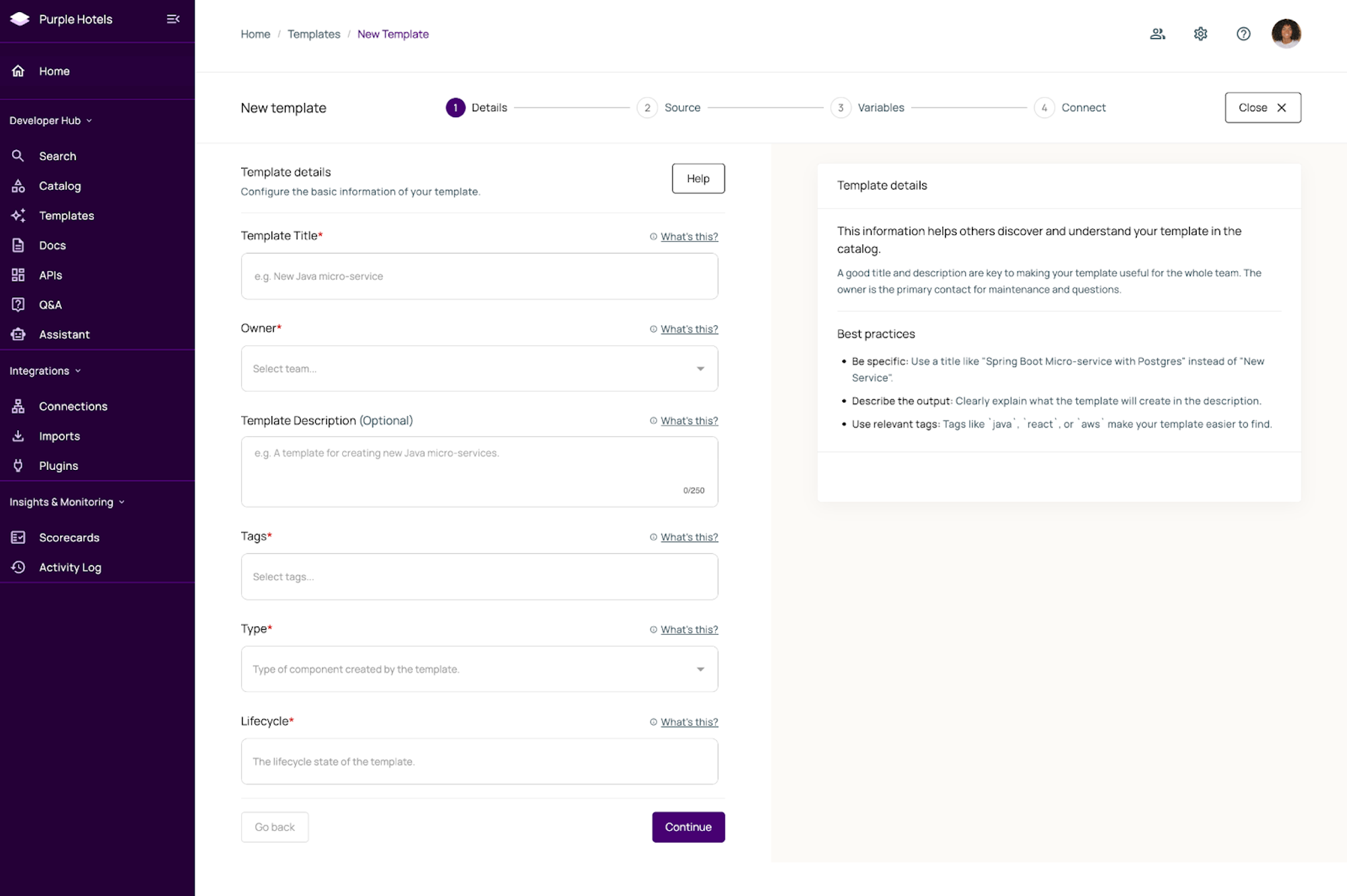Collapse the Integrations section

pyautogui.click(x=45, y=371)
